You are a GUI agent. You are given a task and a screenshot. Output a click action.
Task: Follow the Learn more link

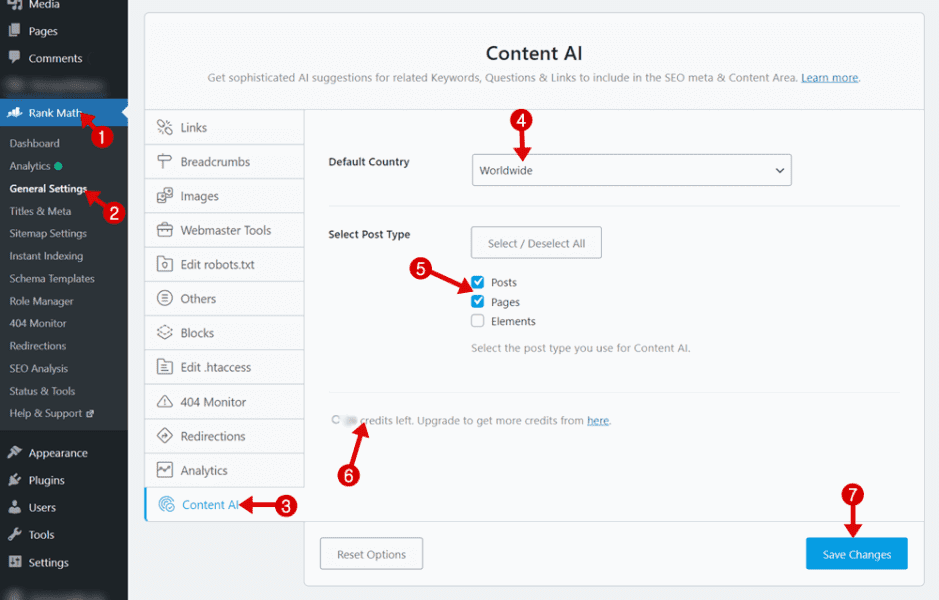(829, 78)
